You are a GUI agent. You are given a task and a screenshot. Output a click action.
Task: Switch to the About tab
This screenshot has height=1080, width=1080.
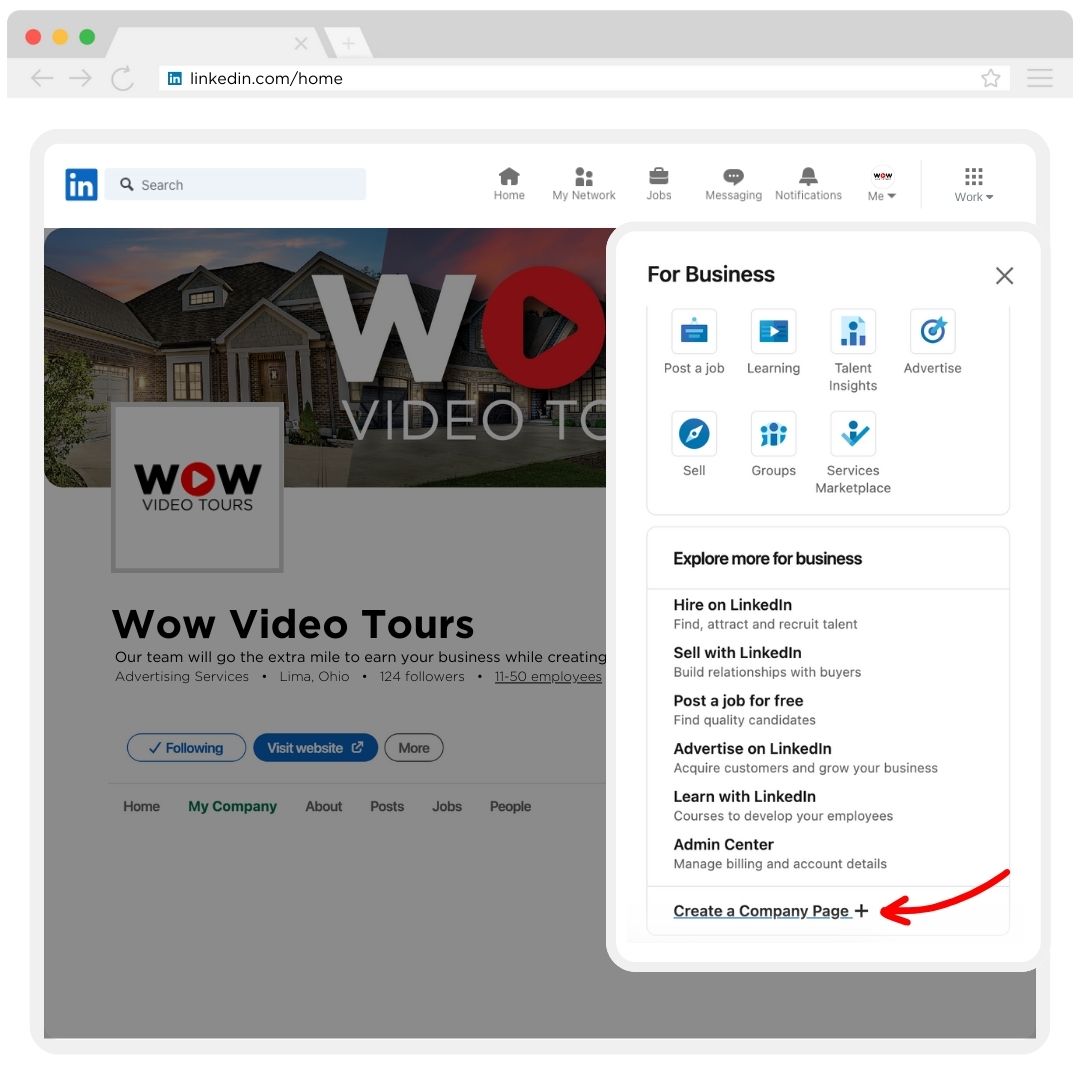pyautogui.click(x=324, y=806)
